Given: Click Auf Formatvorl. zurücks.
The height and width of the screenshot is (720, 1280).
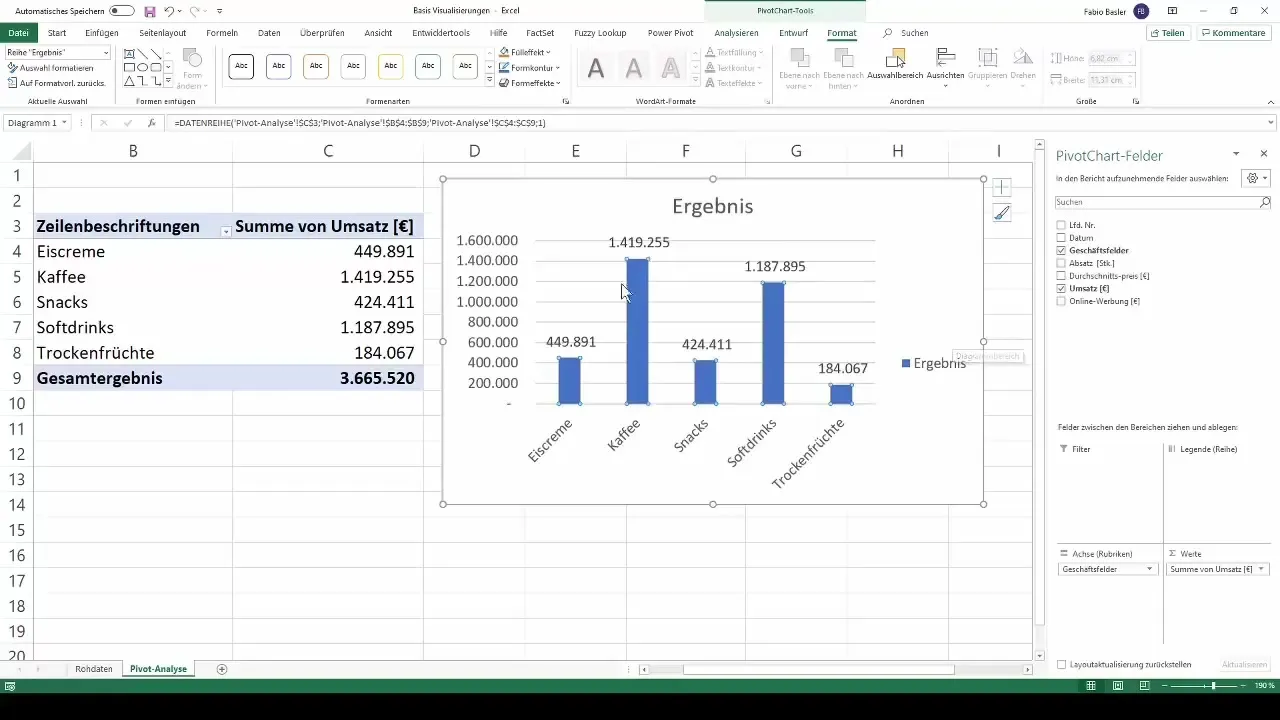Looking at the screenshot, I should click(x=56, y=83).
